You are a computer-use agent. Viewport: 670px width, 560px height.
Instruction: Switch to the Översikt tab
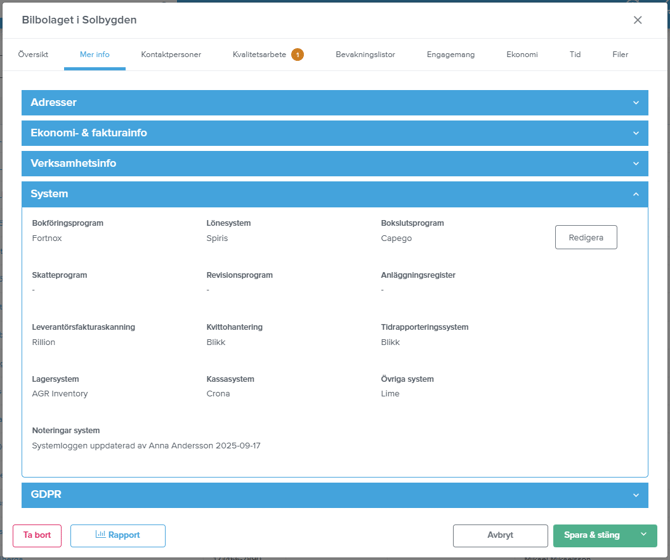(x=33, y=54)
